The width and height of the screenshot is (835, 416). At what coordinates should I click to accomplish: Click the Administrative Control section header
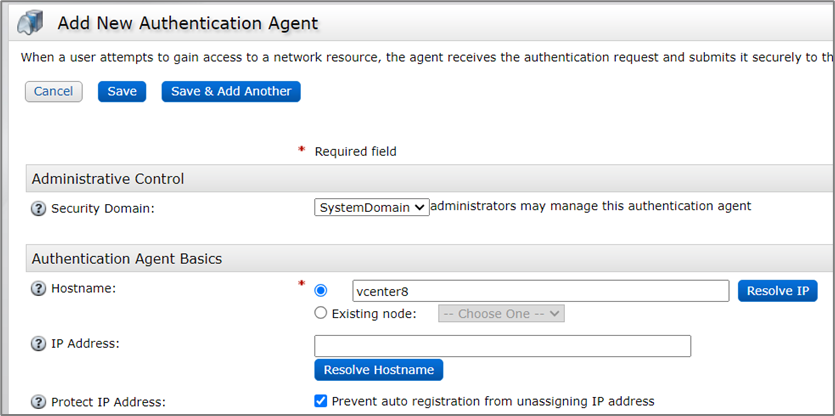108,179
